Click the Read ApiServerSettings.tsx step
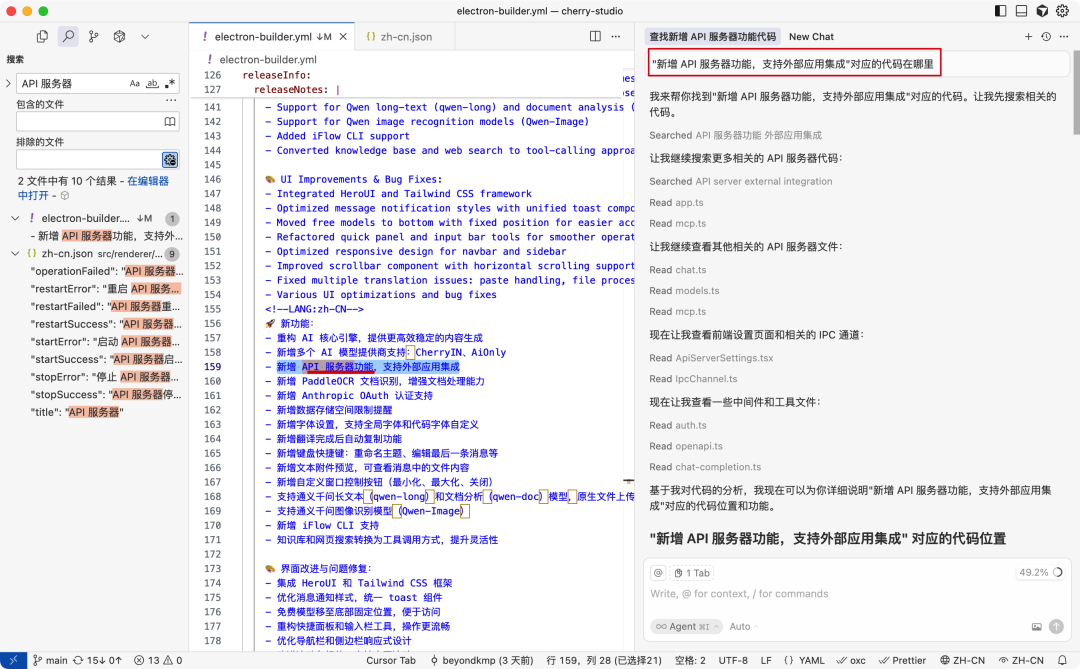This screenshot has height=669, width=1080. coord(711,358)
